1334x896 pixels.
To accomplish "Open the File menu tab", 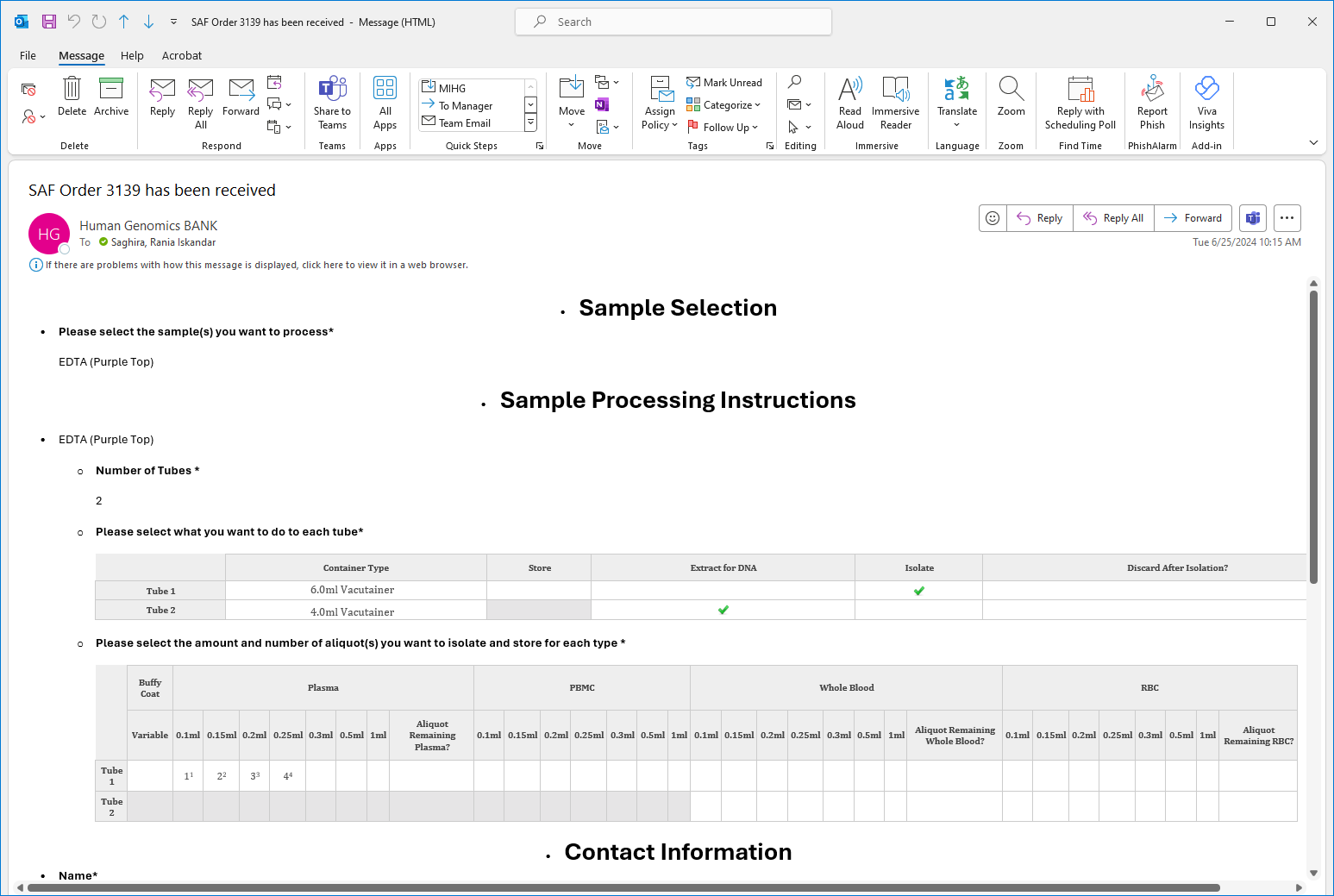I will point(28,56).
